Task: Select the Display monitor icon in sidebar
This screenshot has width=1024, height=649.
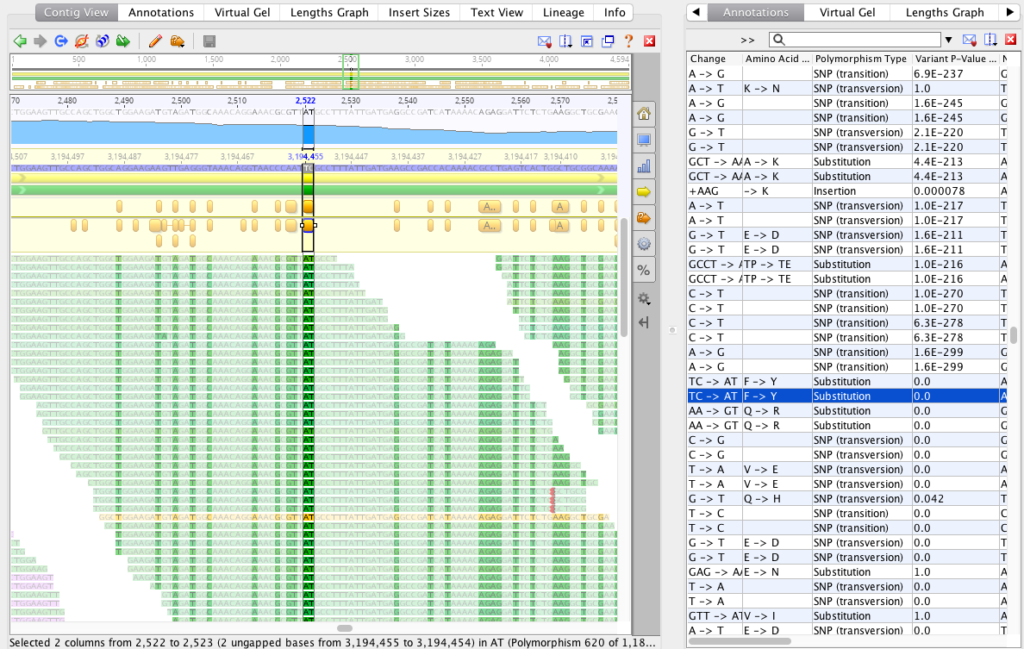Action: (x=644, y=140)
